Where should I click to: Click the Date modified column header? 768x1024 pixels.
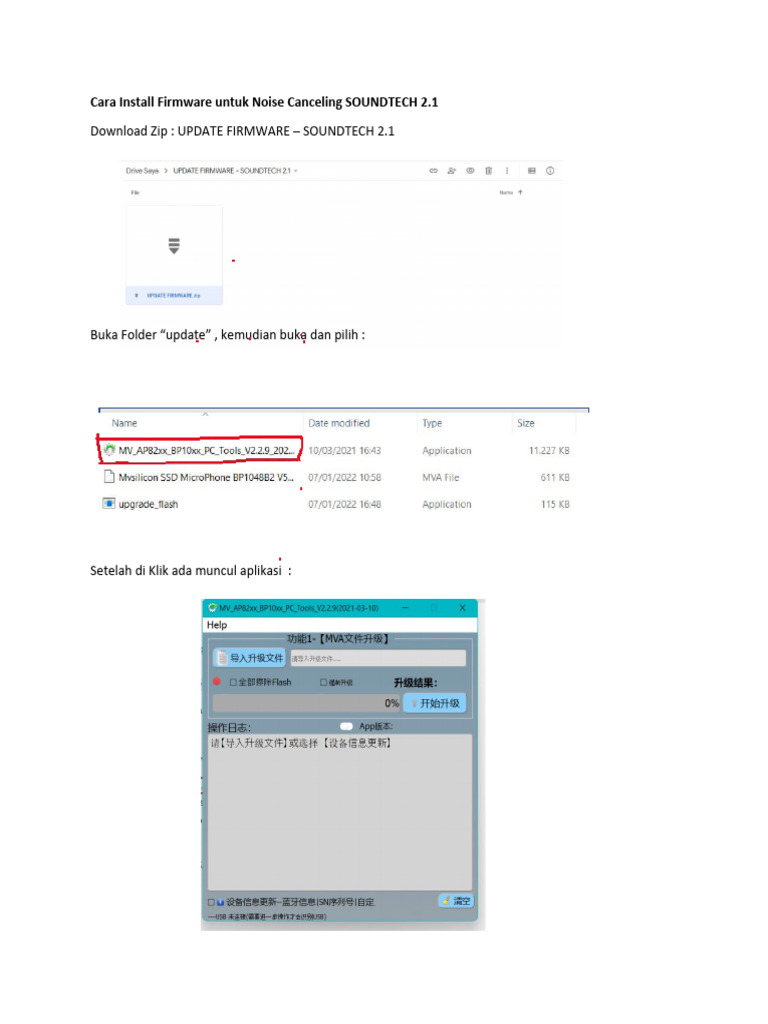(x=339, y=423)
